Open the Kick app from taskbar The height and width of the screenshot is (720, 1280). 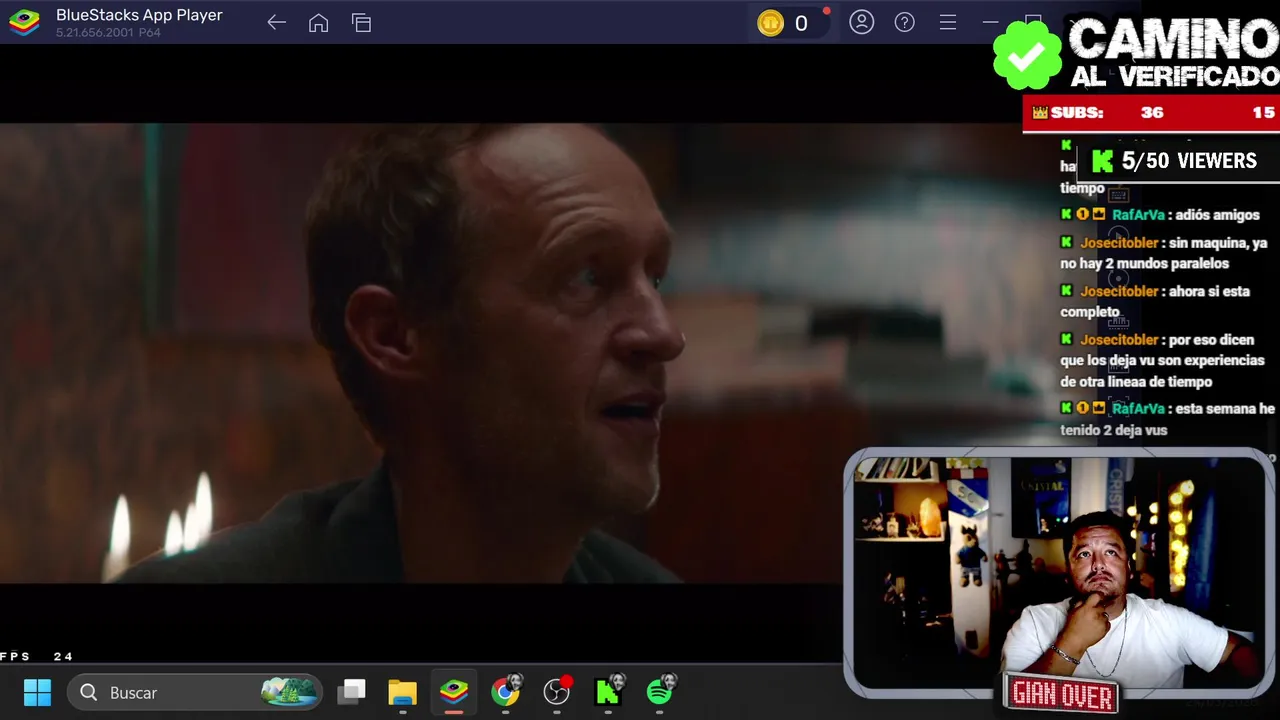(x=608, y=691)
